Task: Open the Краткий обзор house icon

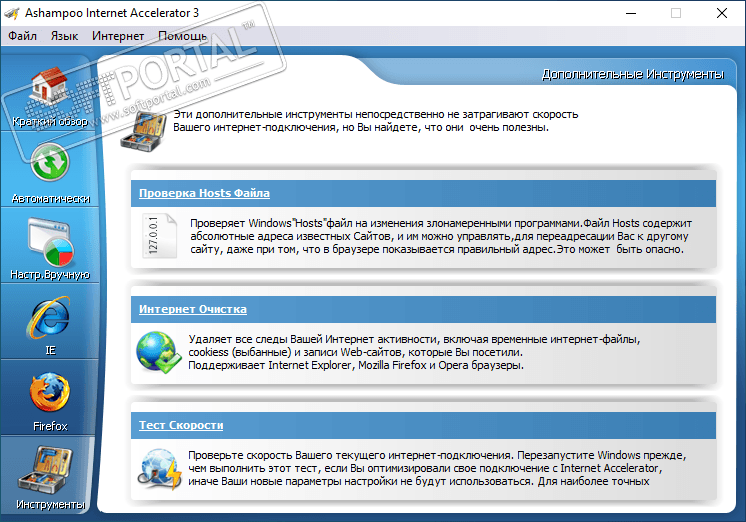Action: pos(49,87)
